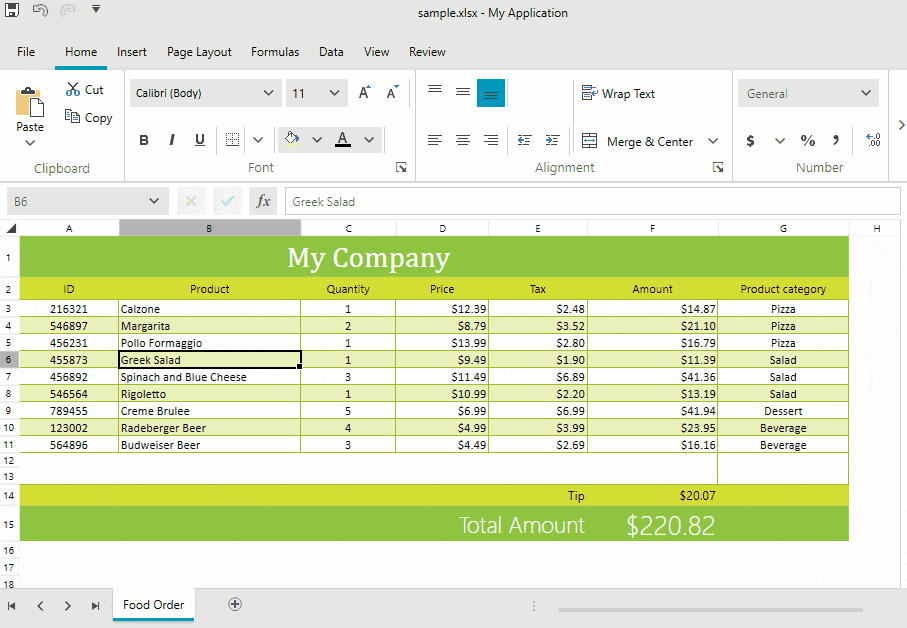Screen dimensions: 907x628
Task: Toggle bold formatting
Action: (x=144, y=140)
